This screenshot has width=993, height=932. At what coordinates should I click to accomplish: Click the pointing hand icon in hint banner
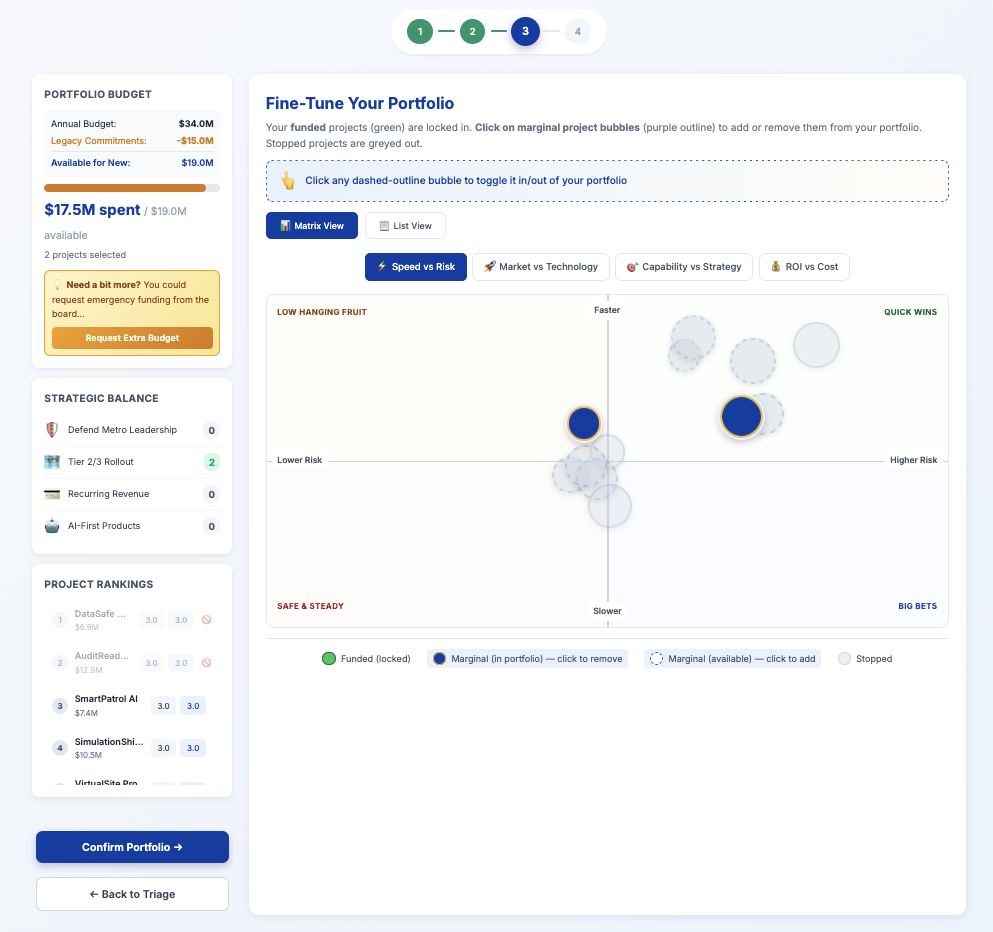point(288,181)
